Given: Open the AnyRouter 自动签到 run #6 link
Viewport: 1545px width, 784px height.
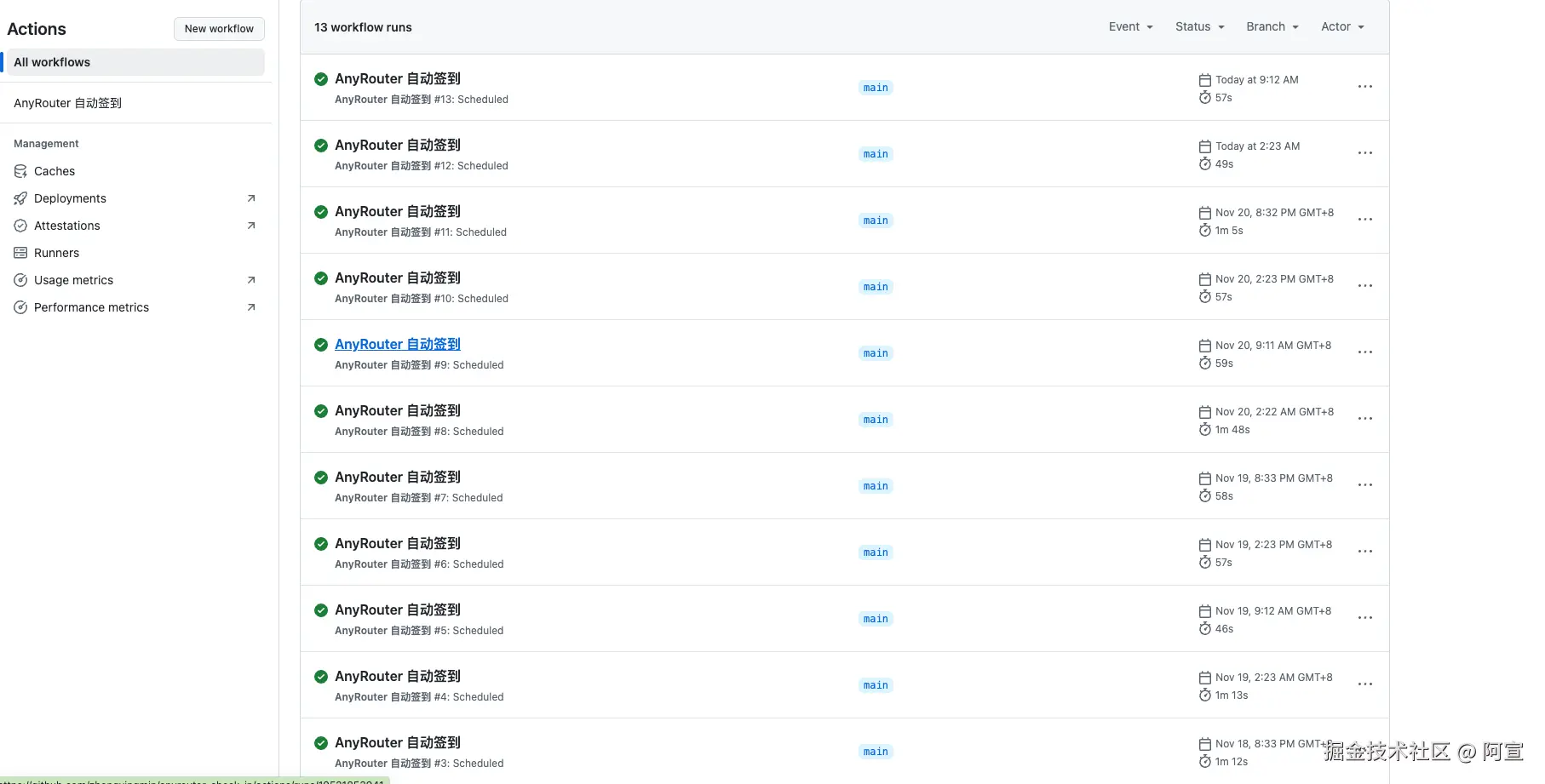Looking at the screenshot, I should tap(398, 543).
